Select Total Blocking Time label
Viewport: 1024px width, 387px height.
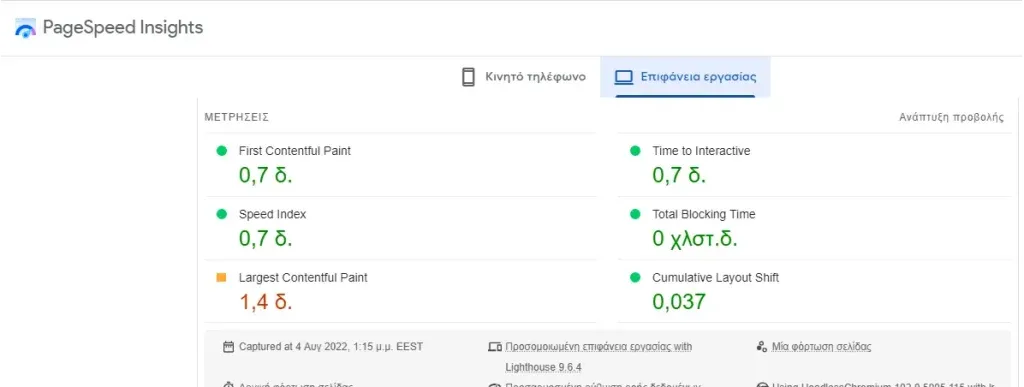click(x=703, y=214)
